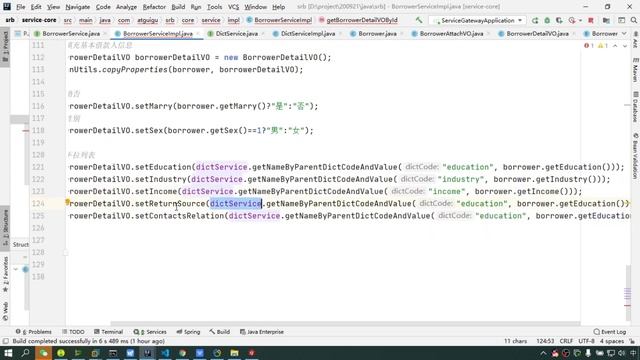Viewport: 640px width, 360px height.
Task: Go to previous highlighted error arrow
Action: [x=615, y=46]
